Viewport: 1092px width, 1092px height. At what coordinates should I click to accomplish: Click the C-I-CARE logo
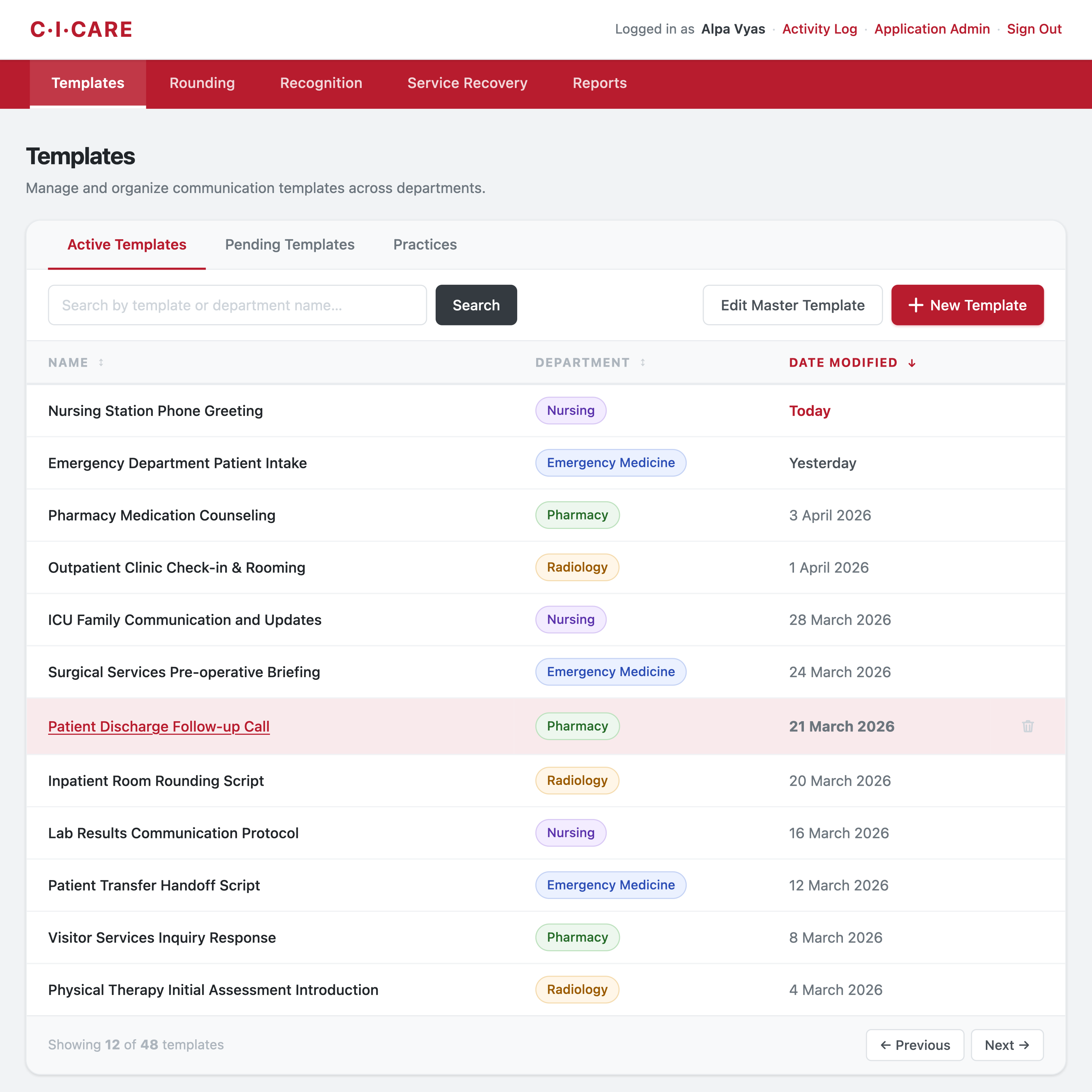tap(81, 30)
